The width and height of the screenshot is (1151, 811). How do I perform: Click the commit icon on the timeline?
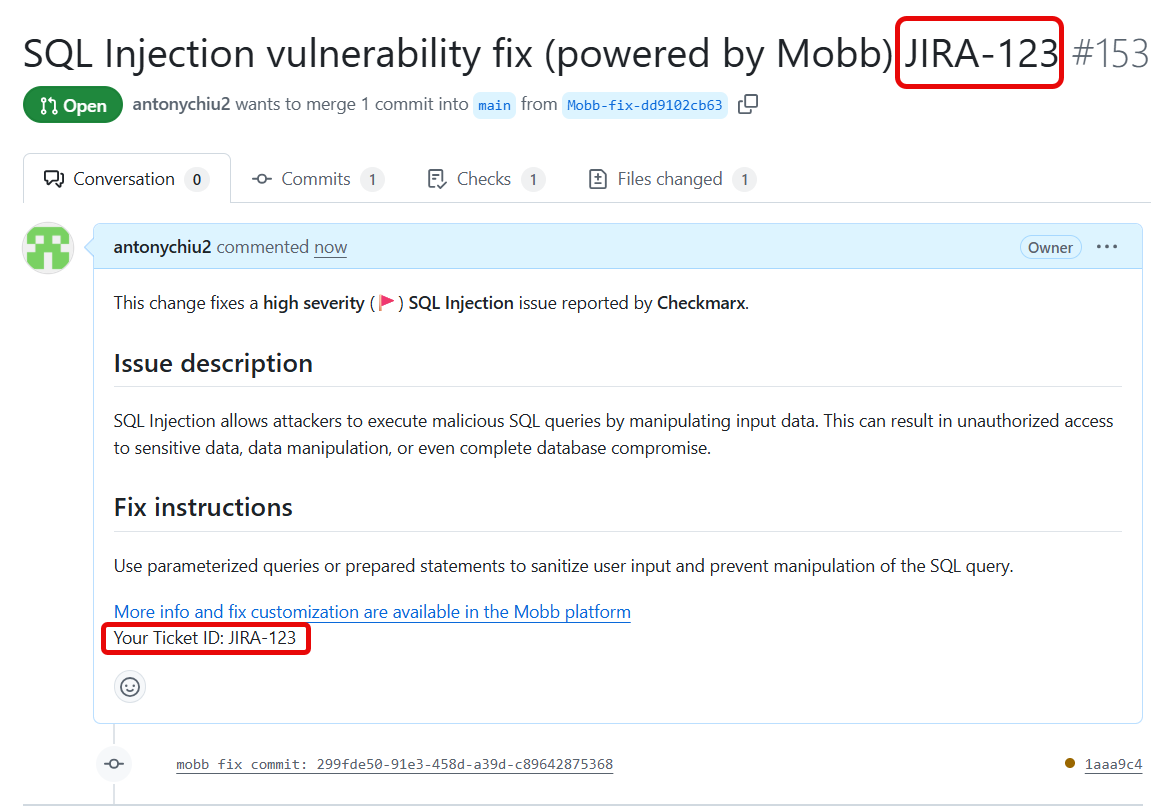click(114, 764)
